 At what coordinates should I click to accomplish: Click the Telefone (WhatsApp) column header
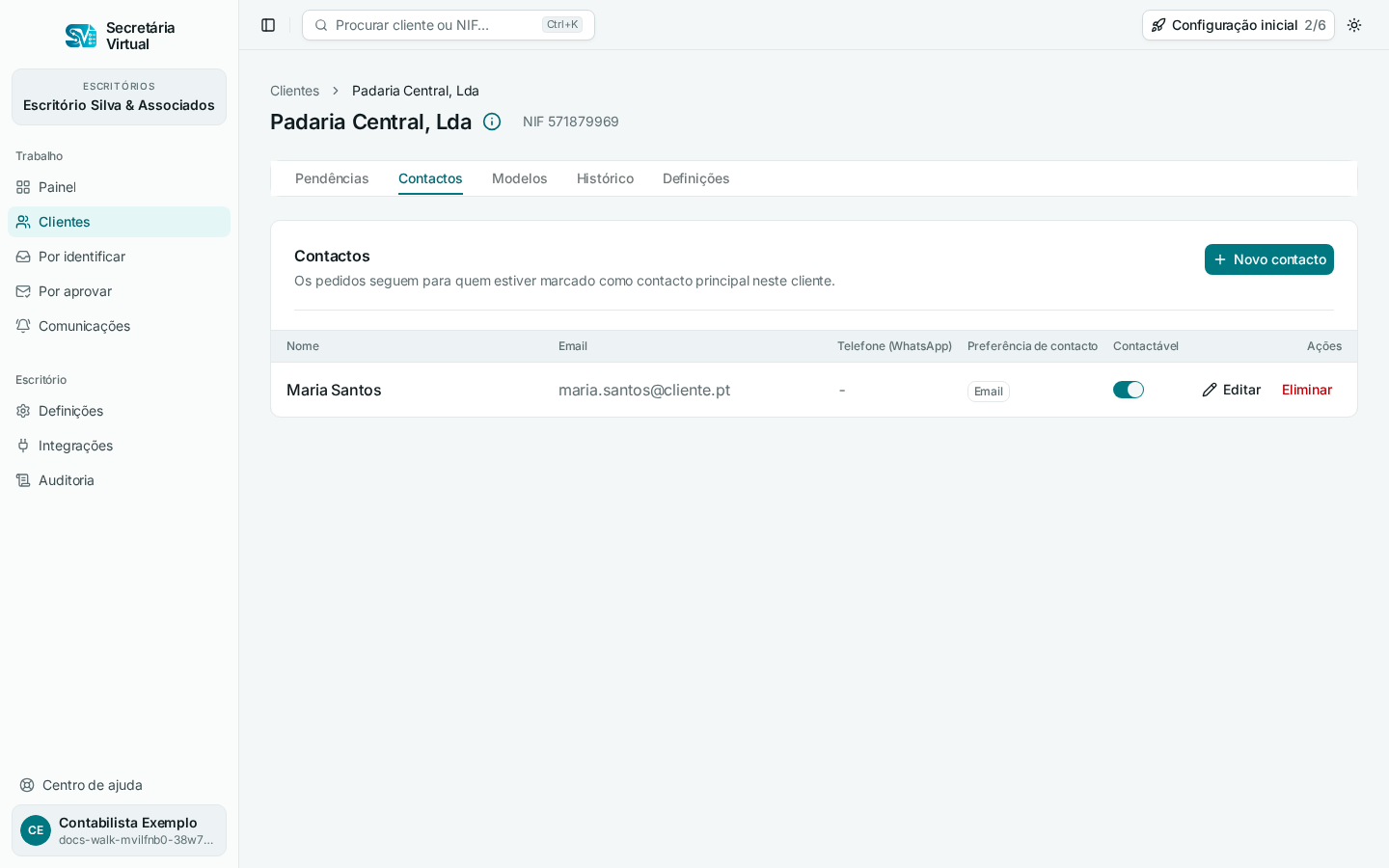coord(894,346)
